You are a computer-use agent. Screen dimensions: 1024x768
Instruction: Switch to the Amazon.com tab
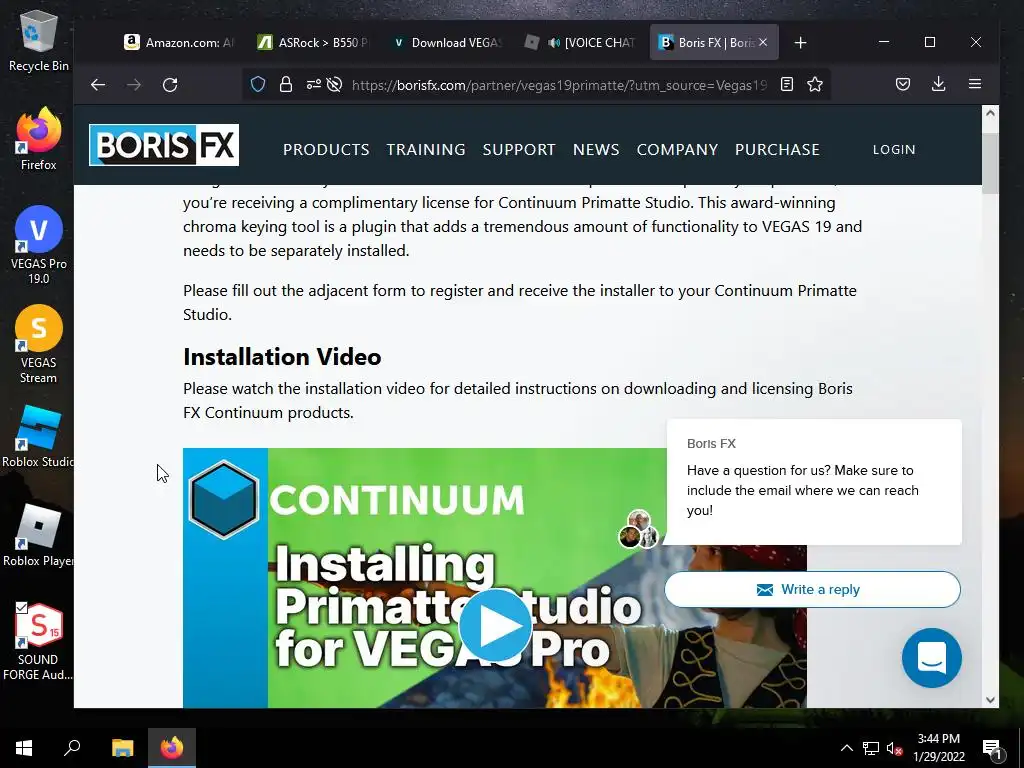tap(178, 42)
